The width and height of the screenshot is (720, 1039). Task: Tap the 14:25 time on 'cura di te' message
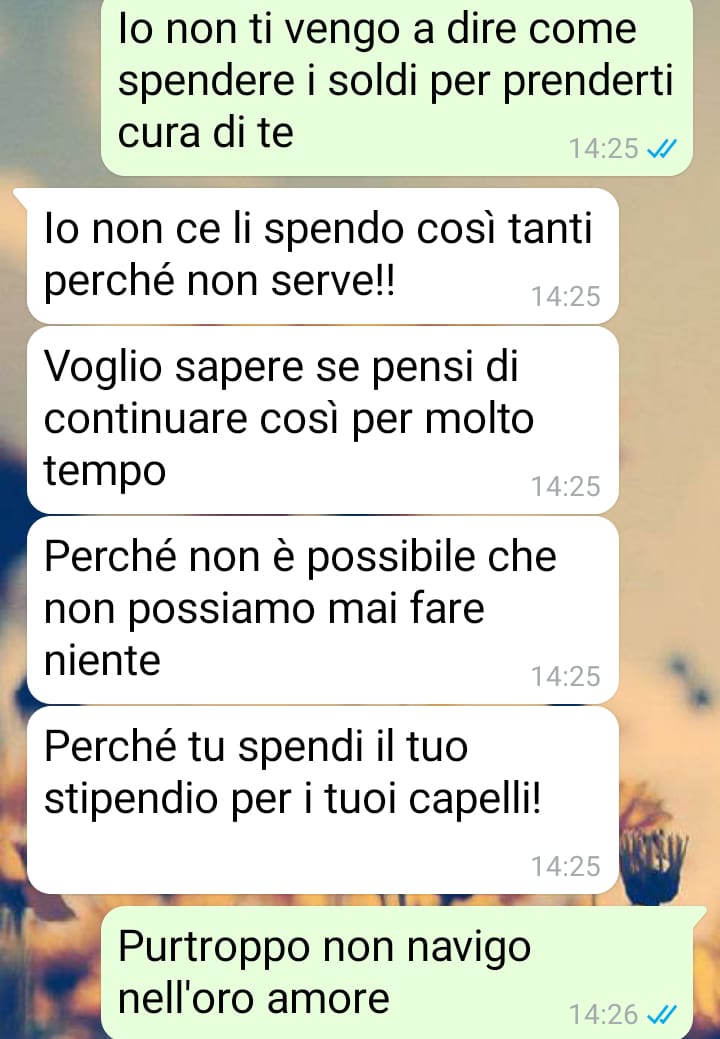point(603,148)
